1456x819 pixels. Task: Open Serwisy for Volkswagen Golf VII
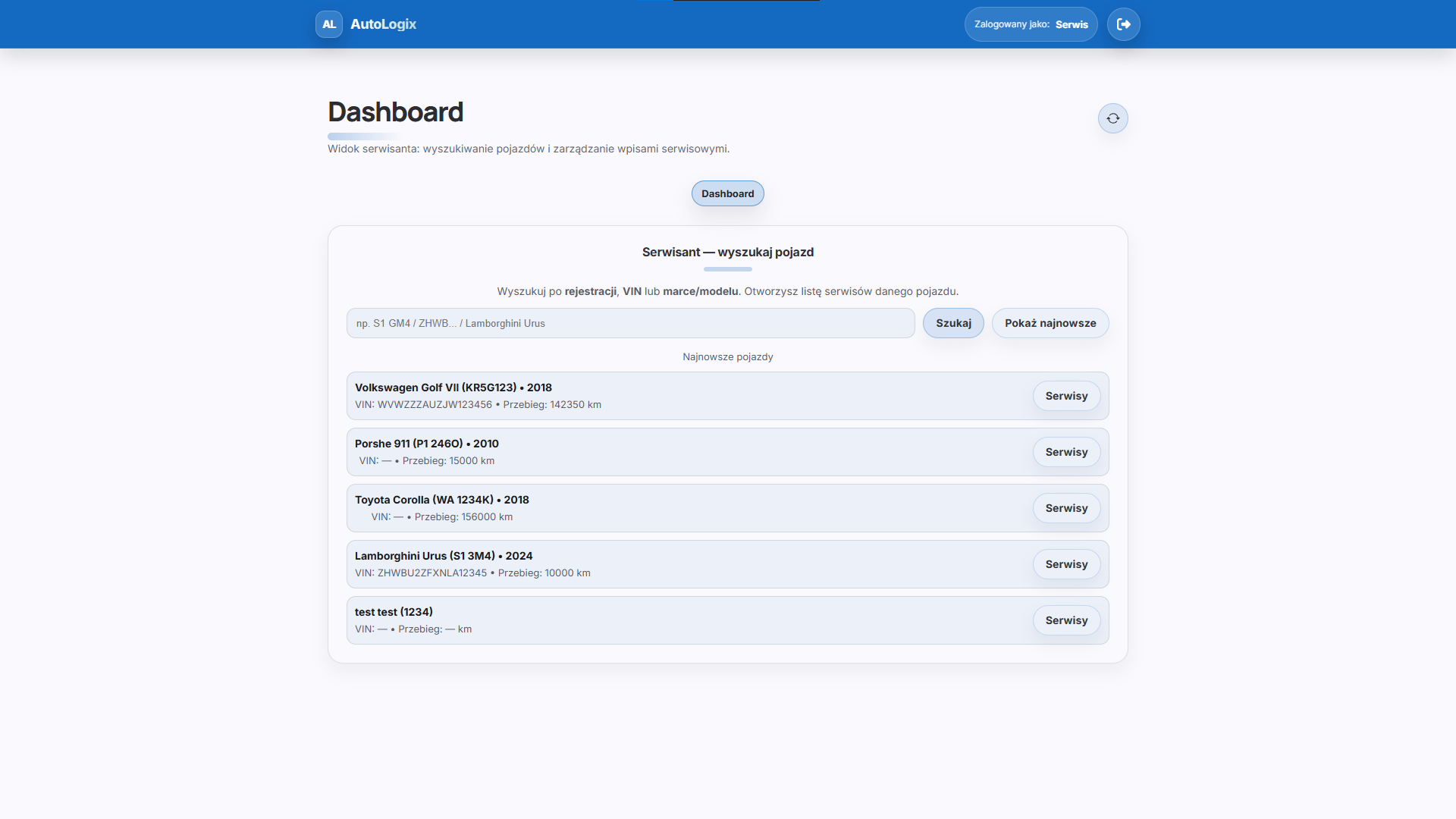pyautogui.click(x=1066, y=396)
